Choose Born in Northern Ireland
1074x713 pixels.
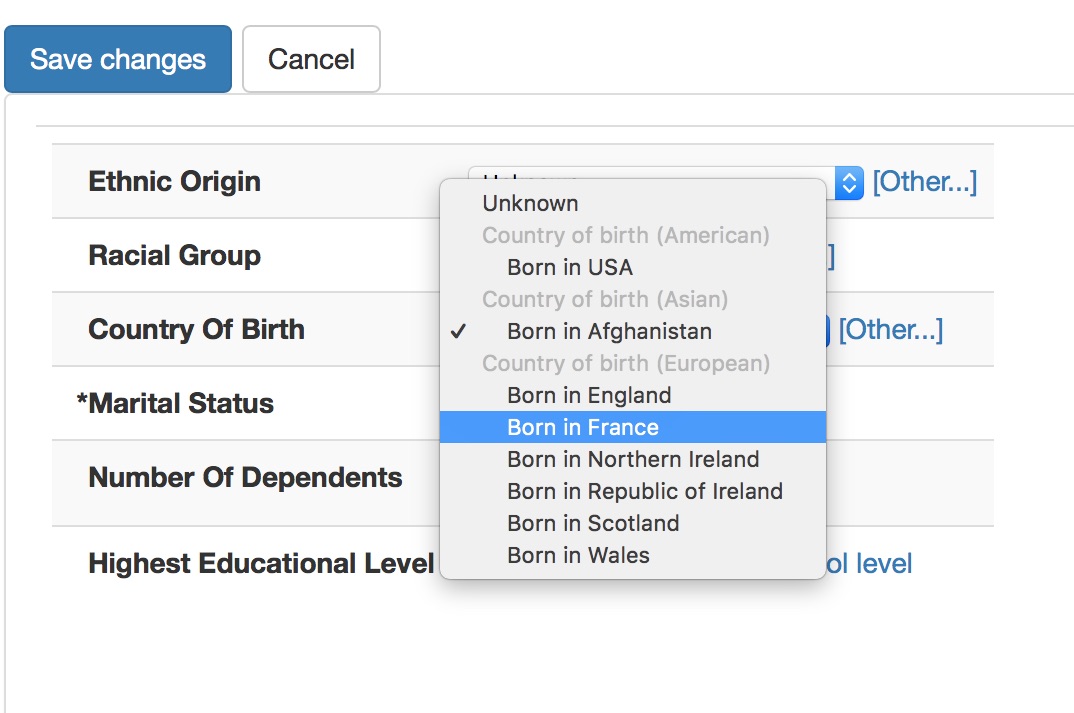pyautogui.click(x=633, y=459)
